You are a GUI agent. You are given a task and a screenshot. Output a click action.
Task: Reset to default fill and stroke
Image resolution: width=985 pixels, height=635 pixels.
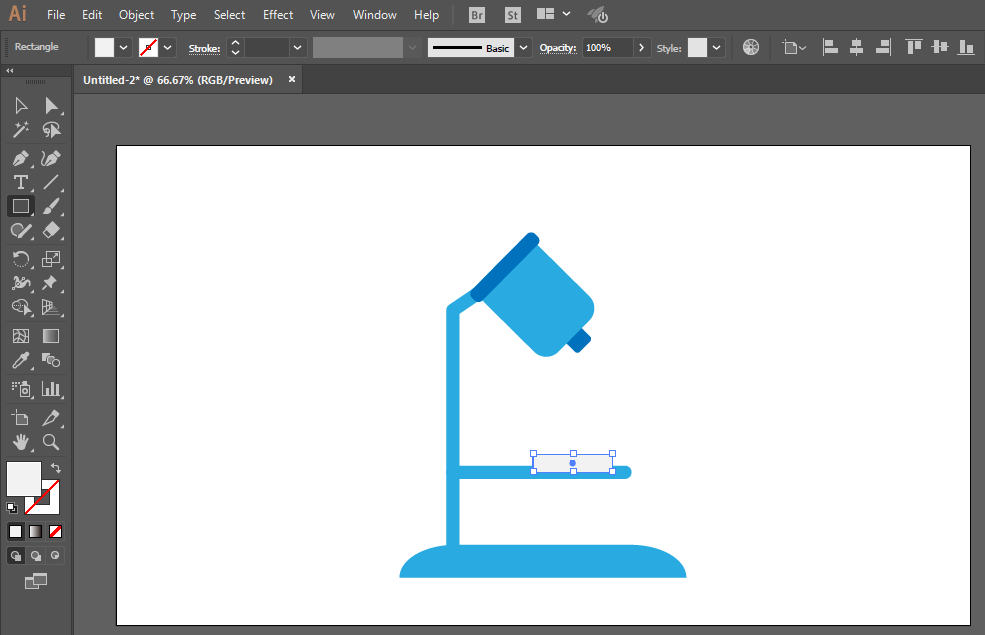tap(12, 507)
